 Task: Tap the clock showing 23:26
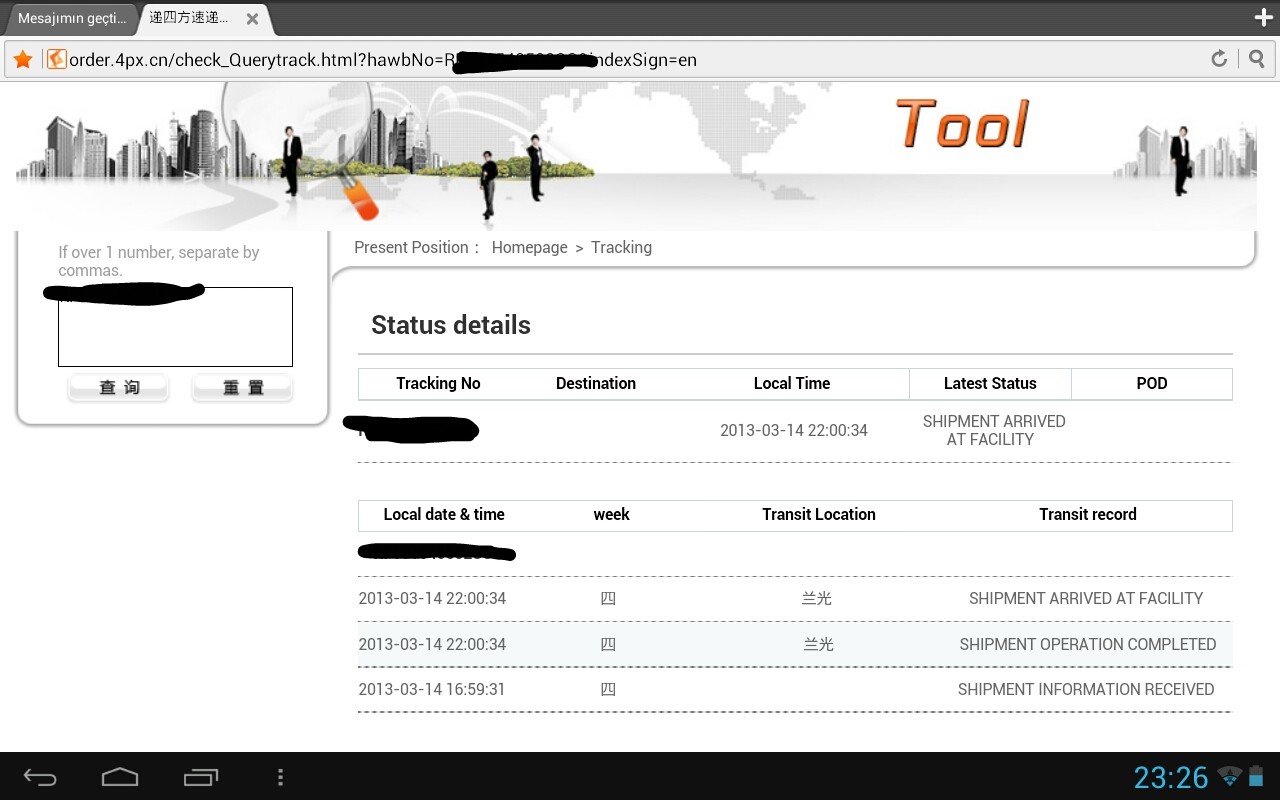click(1170, 777)
